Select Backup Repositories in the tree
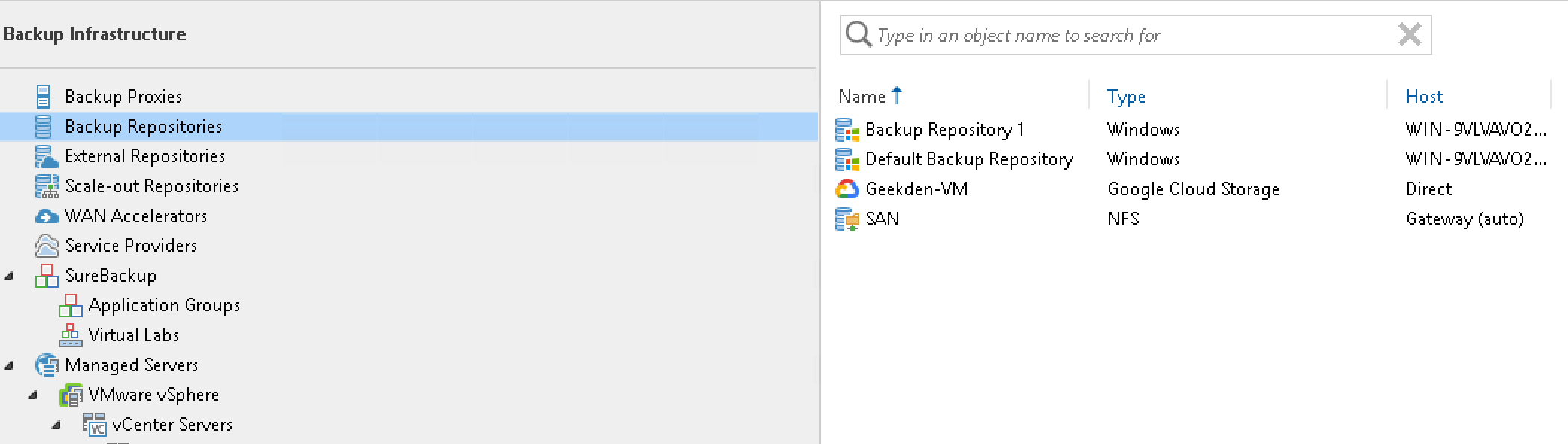 [143, 127]
